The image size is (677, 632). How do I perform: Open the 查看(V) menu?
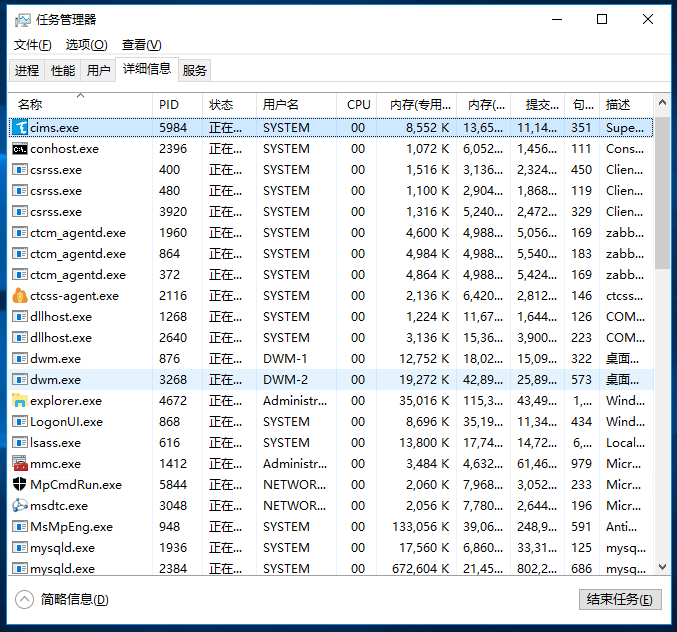[x=141, y=45]
